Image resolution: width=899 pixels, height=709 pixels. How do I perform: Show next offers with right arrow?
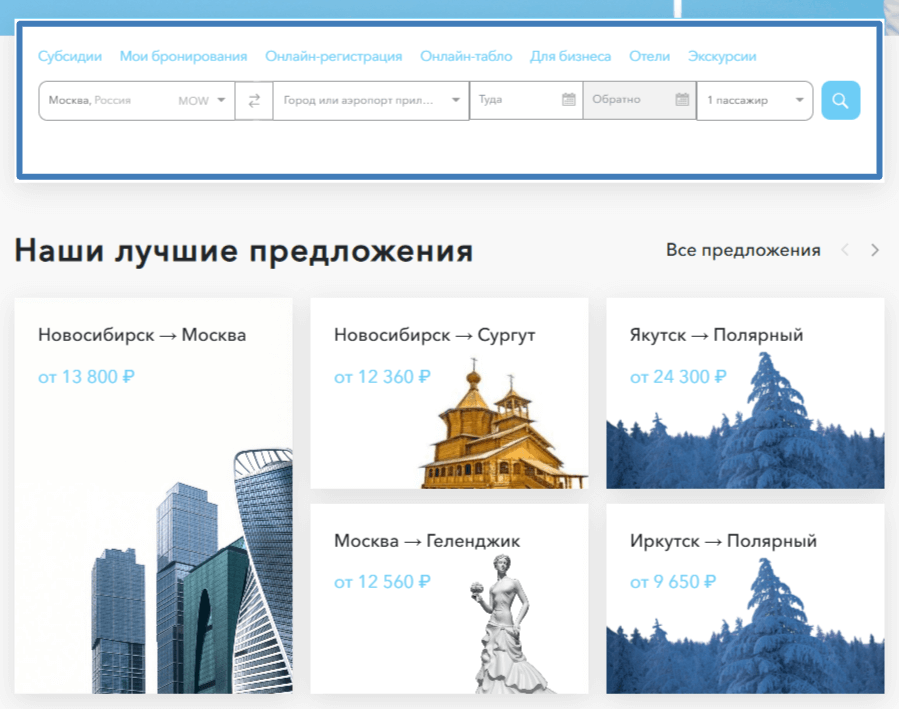point(875,250)
